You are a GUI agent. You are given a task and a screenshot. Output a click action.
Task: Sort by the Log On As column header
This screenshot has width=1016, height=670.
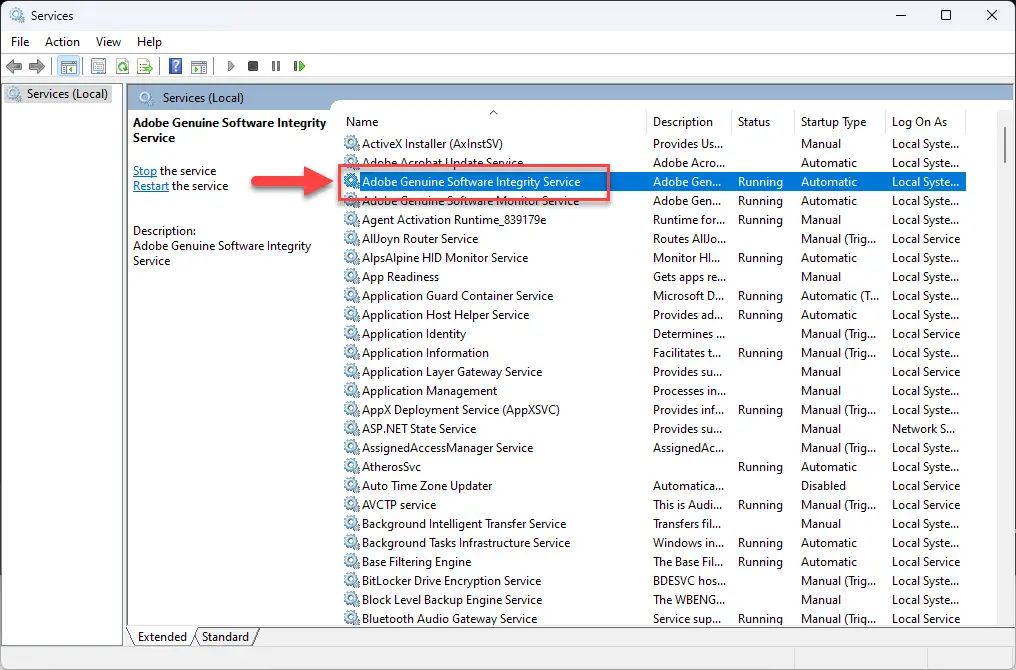point(926,122)
